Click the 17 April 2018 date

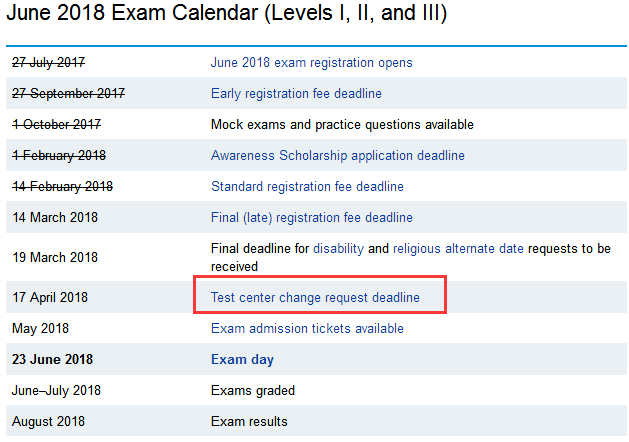50,297
